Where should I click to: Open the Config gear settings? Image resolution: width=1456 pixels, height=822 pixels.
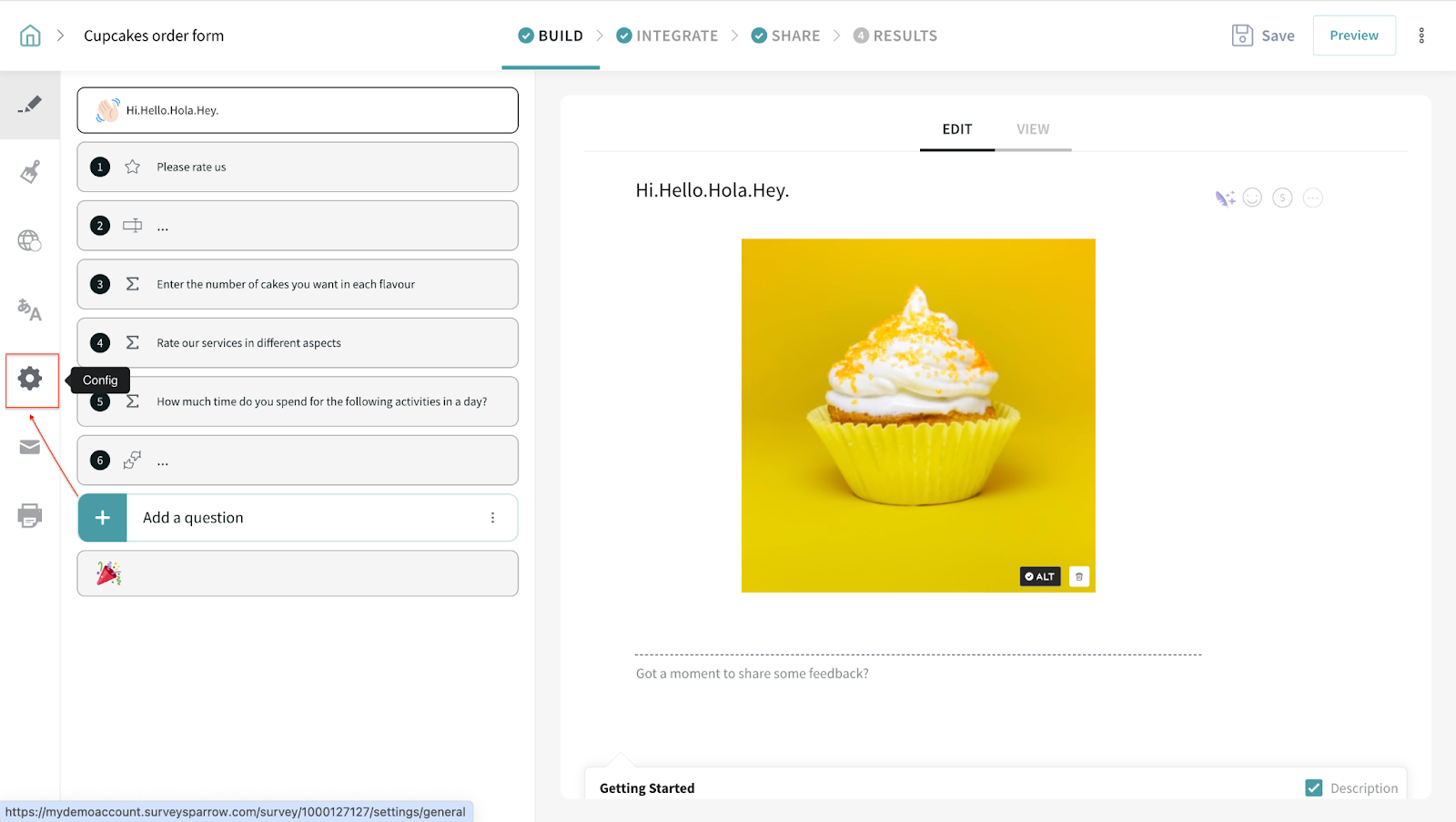tap(30, 379)
